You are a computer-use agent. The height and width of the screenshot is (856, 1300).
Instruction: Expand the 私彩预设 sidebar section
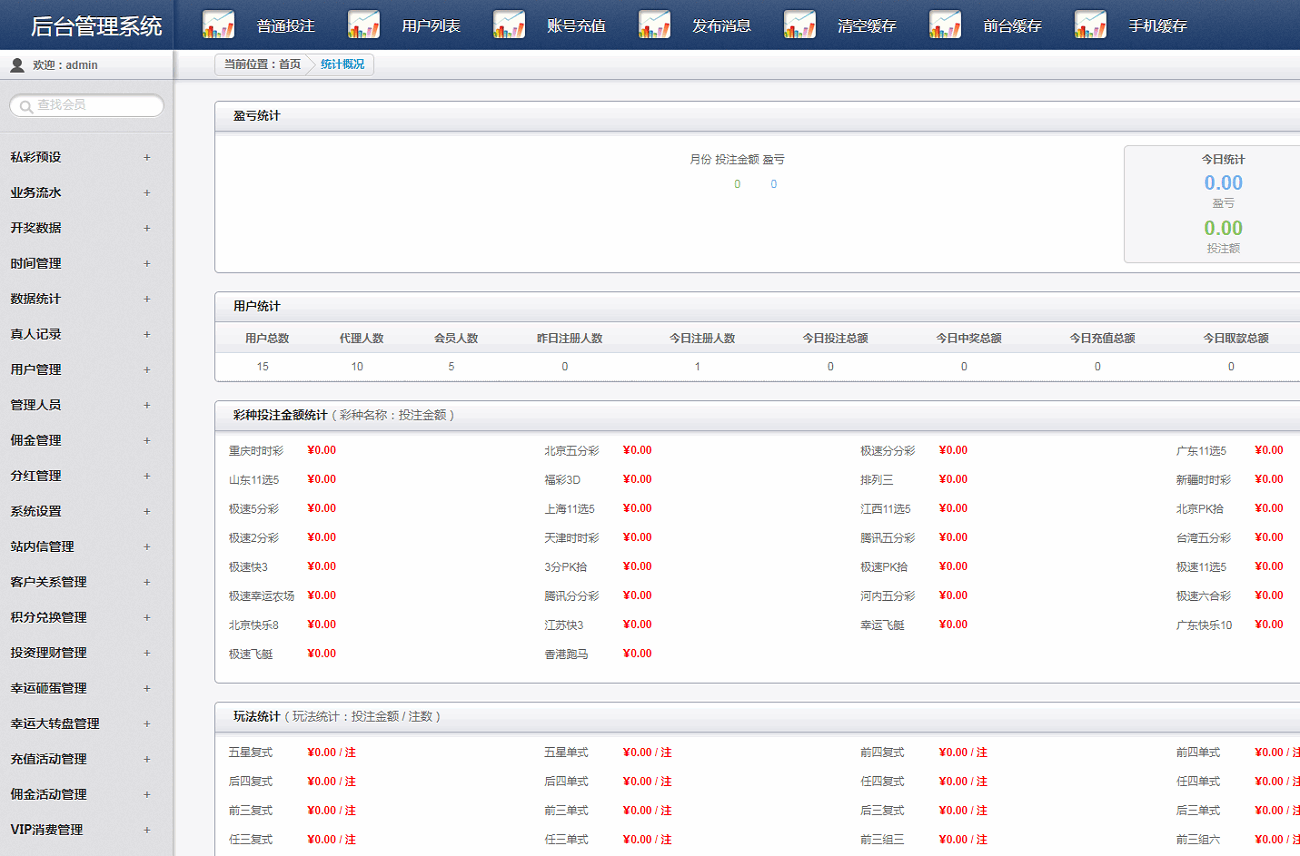146,158
